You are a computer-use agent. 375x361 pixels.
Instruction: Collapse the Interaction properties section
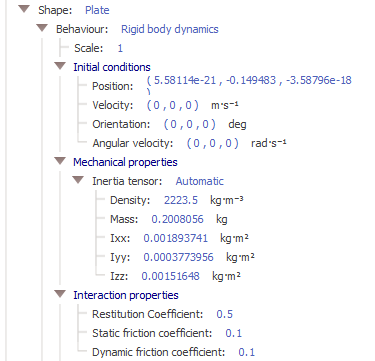(x=60, y=294)
